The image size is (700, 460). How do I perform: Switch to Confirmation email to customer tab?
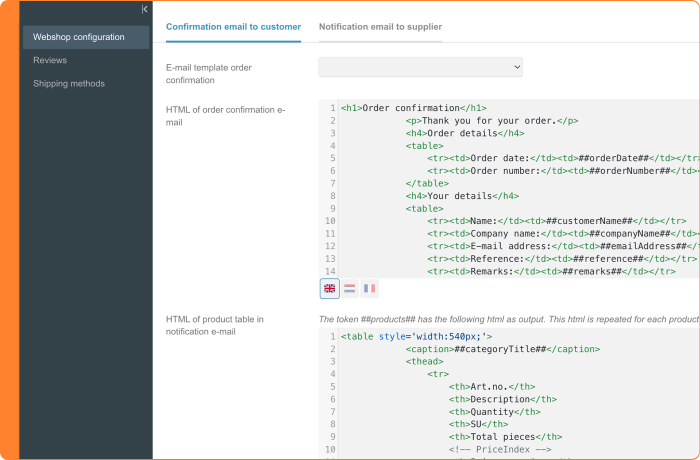pos(233,27)
